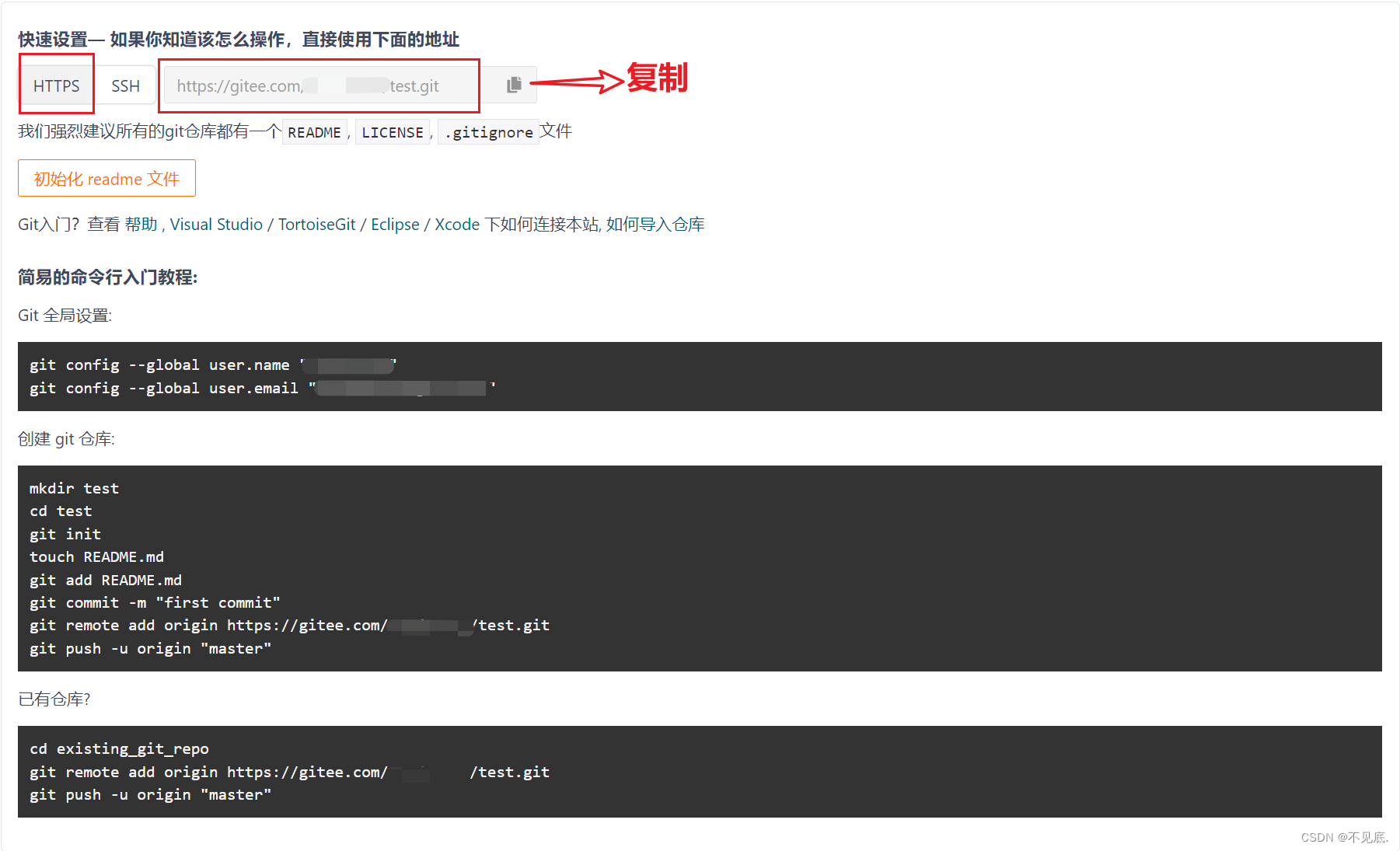This screenshot has width=1400, height=851.
Task: Click the 'mkdir test' command line
Action: pyautogui.click(x=74, y=488)
